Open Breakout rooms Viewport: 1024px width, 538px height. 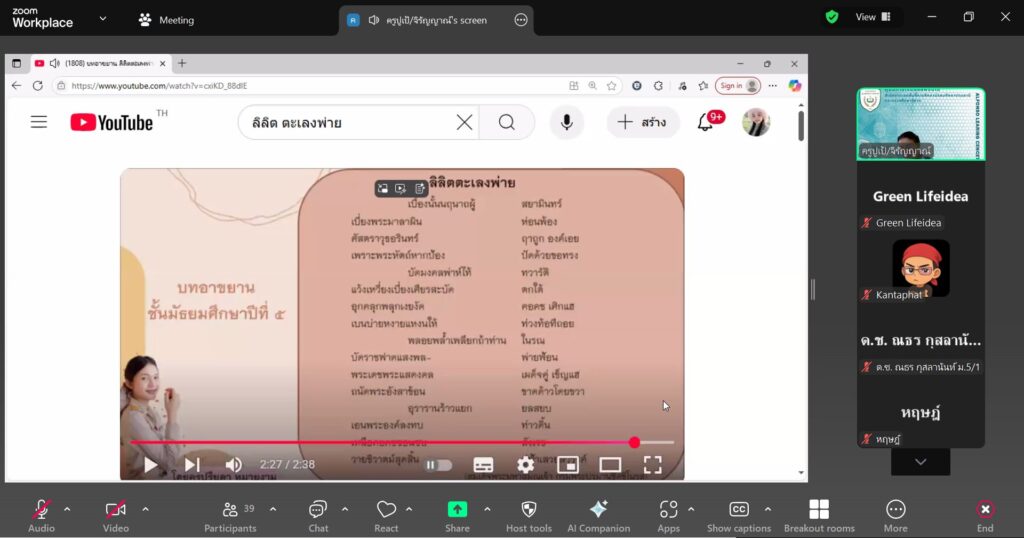(819, 516)
